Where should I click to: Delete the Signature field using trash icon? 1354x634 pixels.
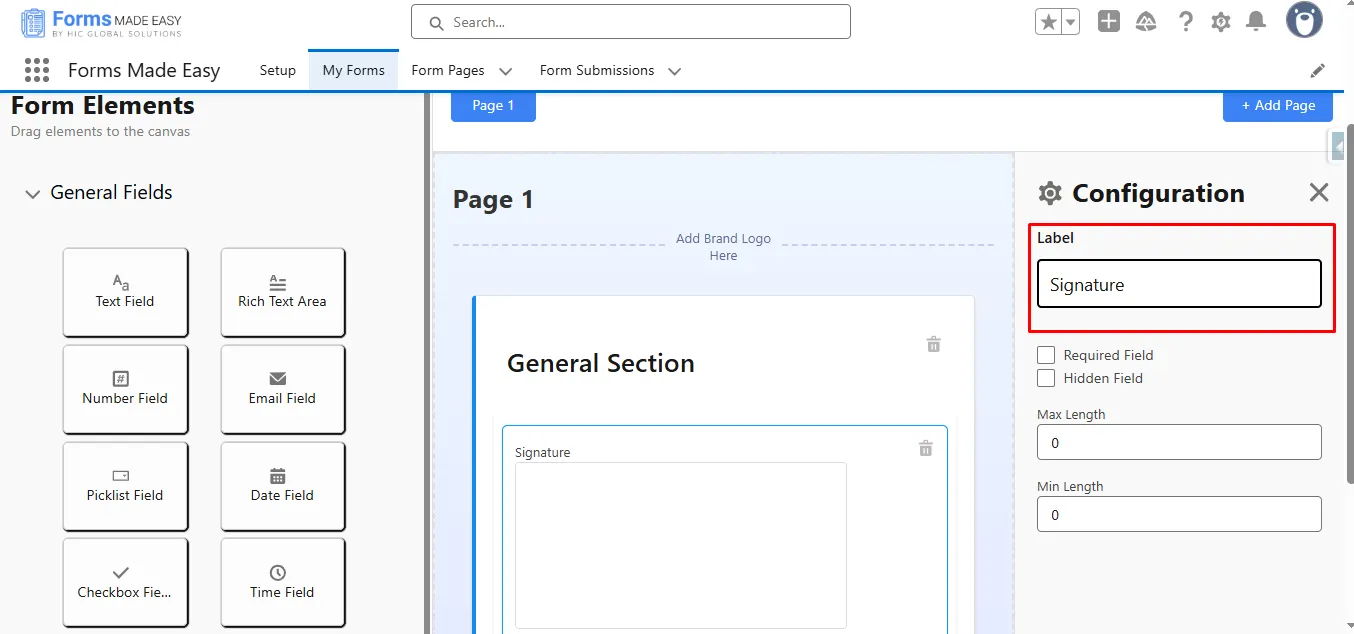(925, 449)
